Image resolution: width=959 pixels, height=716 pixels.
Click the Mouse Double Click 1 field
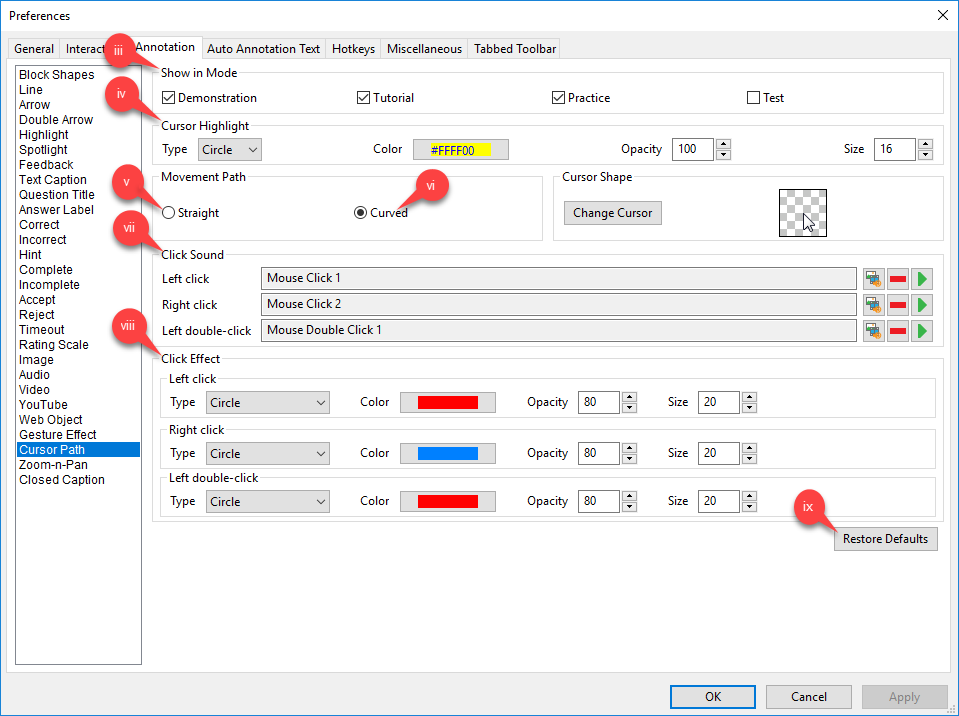[558, 330]
